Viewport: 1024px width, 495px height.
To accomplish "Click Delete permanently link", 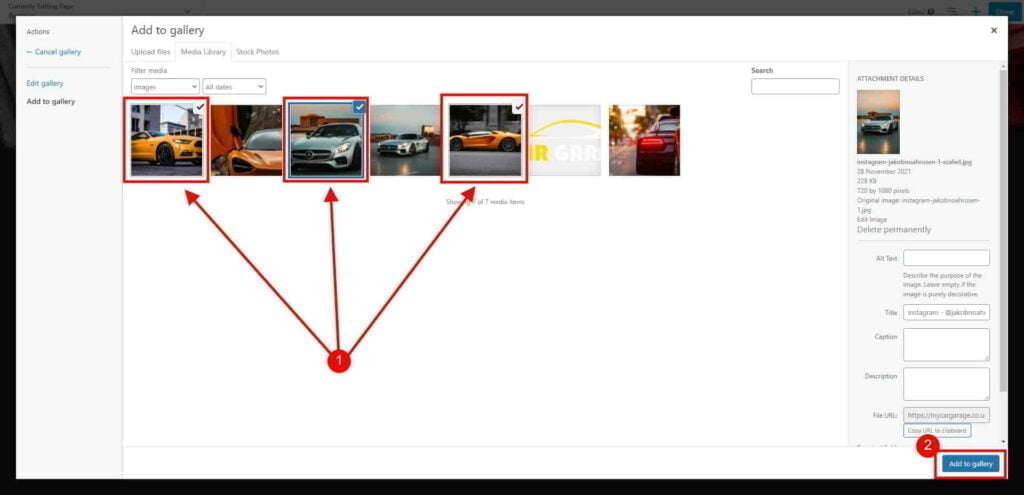I will point(893,229).
